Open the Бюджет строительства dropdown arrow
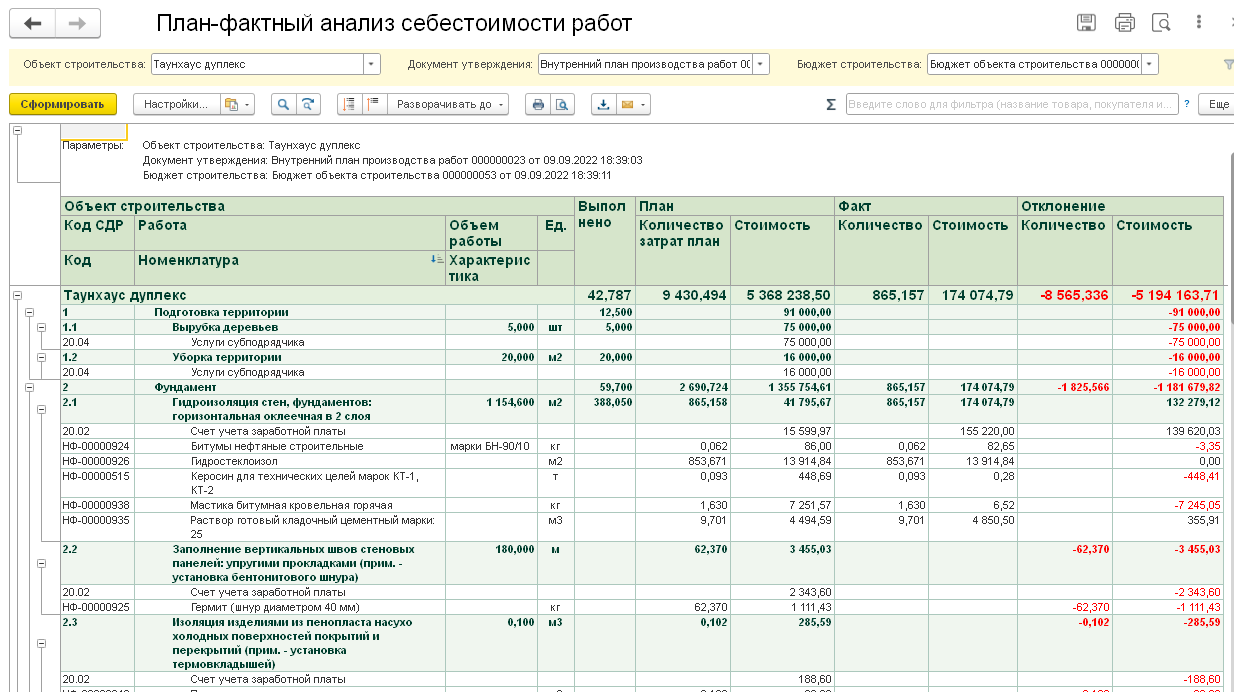The width and height of the screenshot is (1234, 692). tap(1150, 64)
